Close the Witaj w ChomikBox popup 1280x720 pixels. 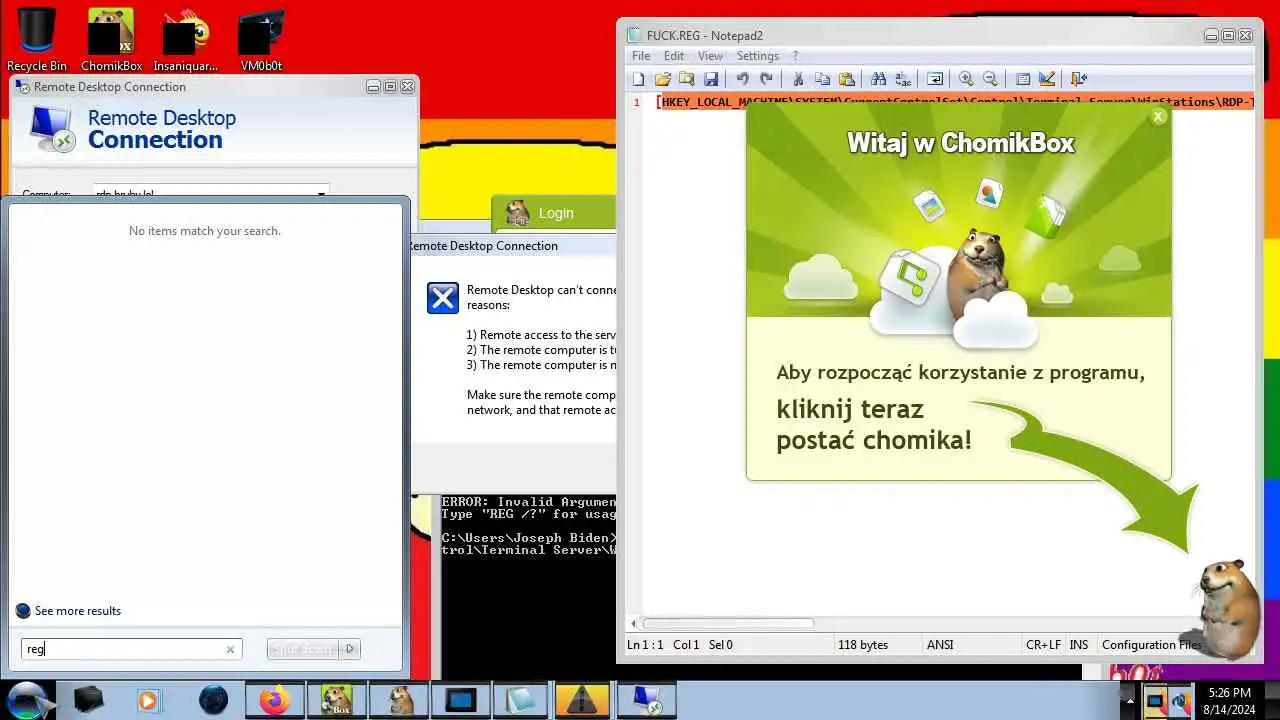click(x=1158, y=117)
